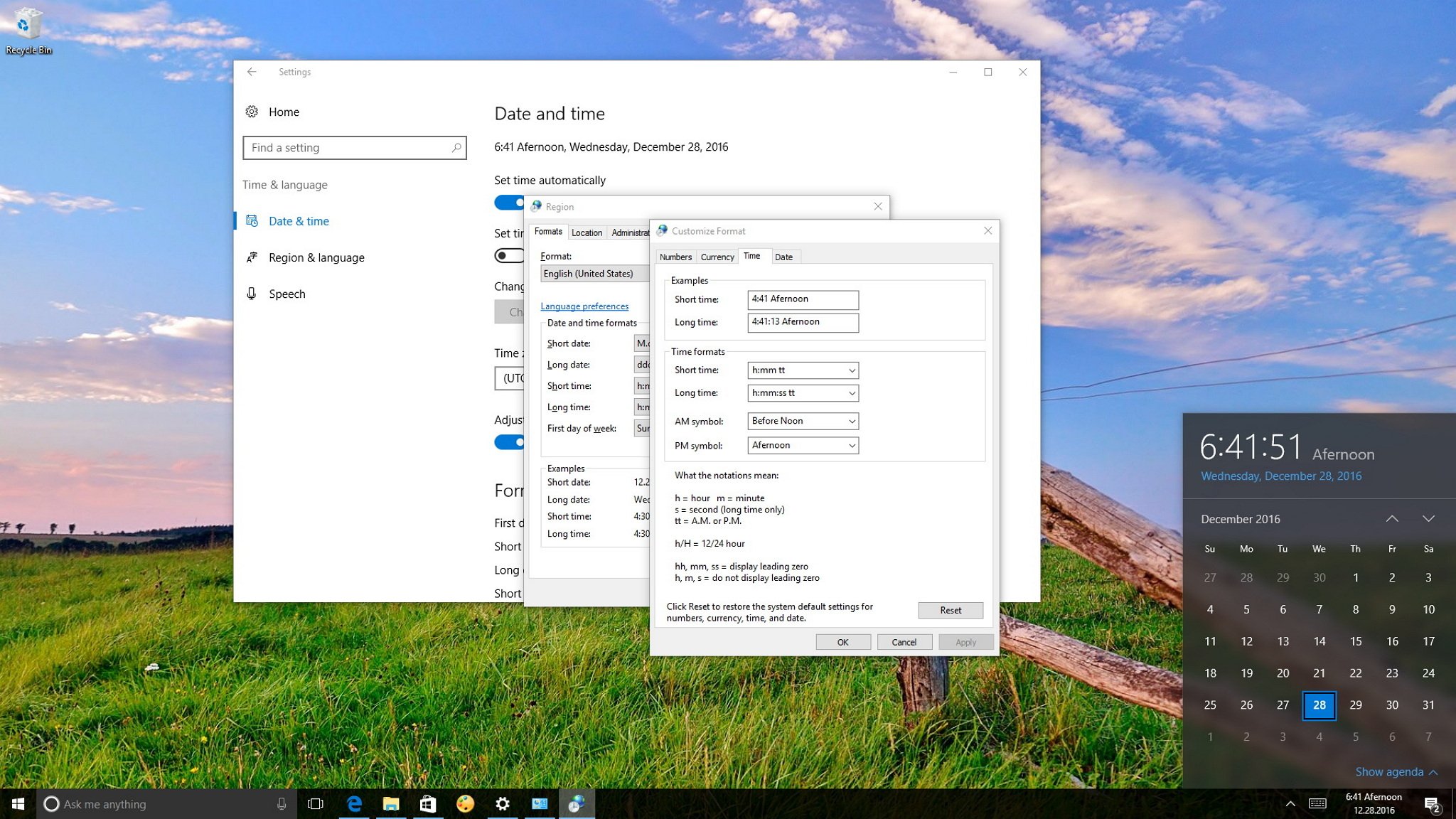The height and width of the screenshot is (819, 1456).
Task: Expand the Short time format dropdown
Action: coord(850,370)
